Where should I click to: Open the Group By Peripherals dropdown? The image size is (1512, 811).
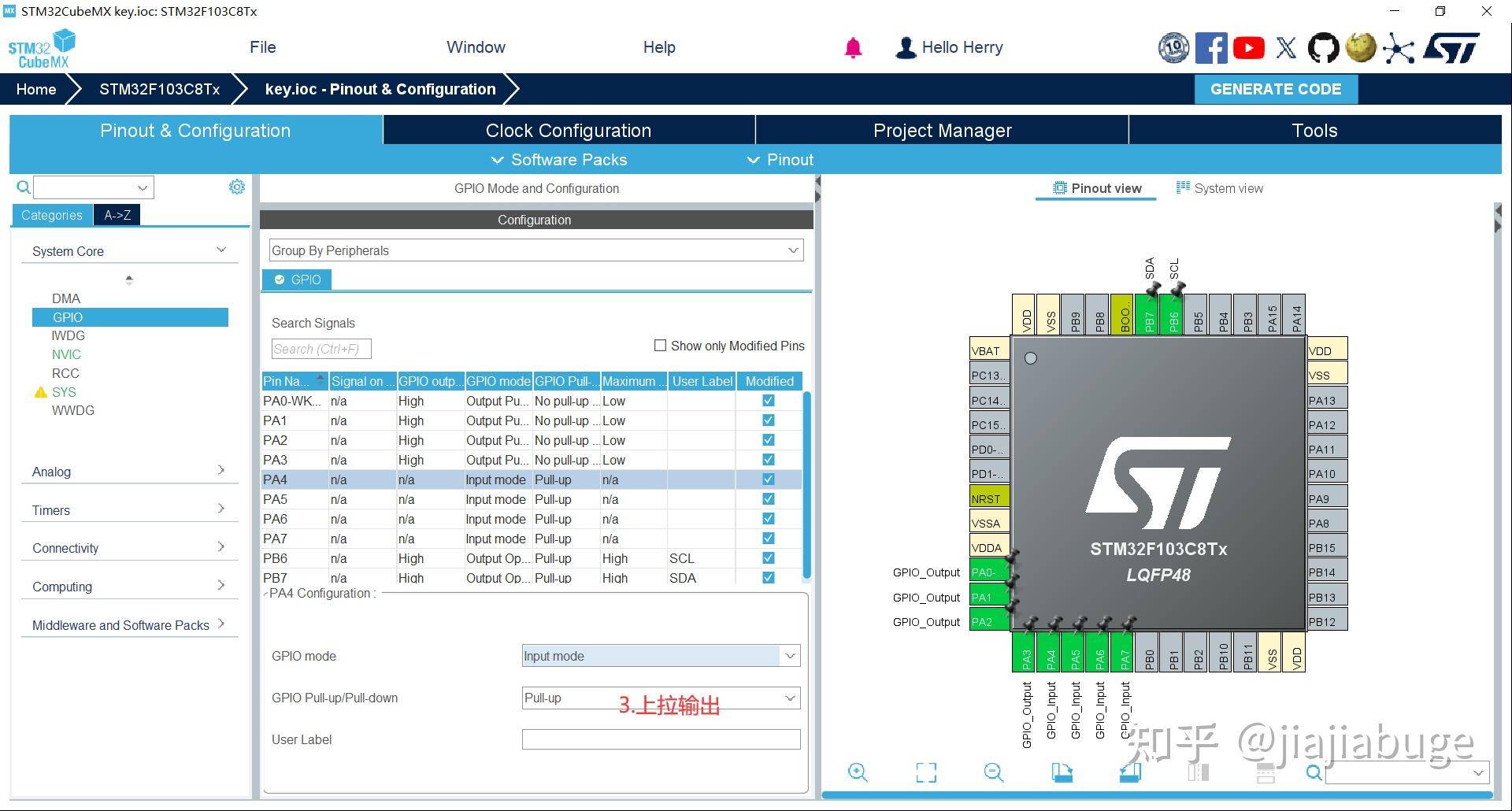click(x=536, y=250)
